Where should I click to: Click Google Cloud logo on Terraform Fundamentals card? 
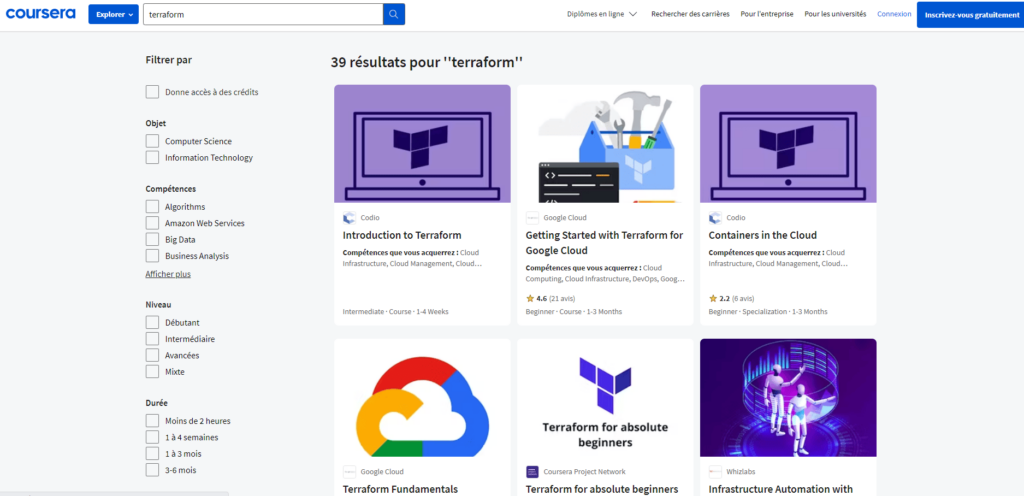pyautogui.click(x=349, y=472)
